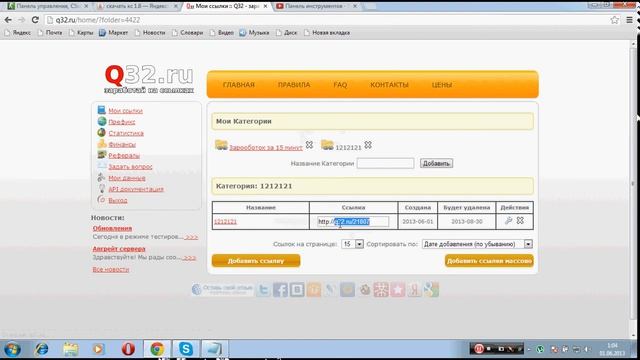Open Мои ссылки in sidebar
The height and width of the screenshot is (360, 640).
[x=125, y=111]
